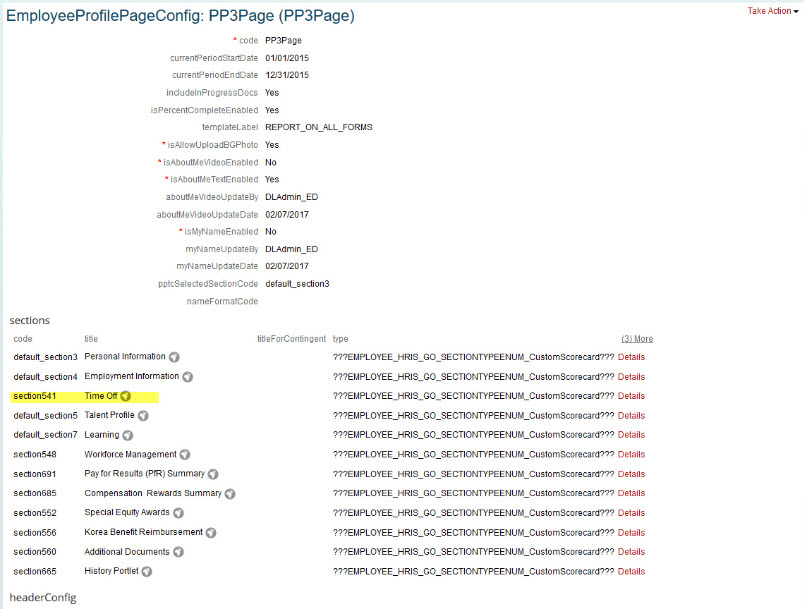Select the default_section7 code cell
Viewport: 804px width, 610px height.
(x=45, y=435)
